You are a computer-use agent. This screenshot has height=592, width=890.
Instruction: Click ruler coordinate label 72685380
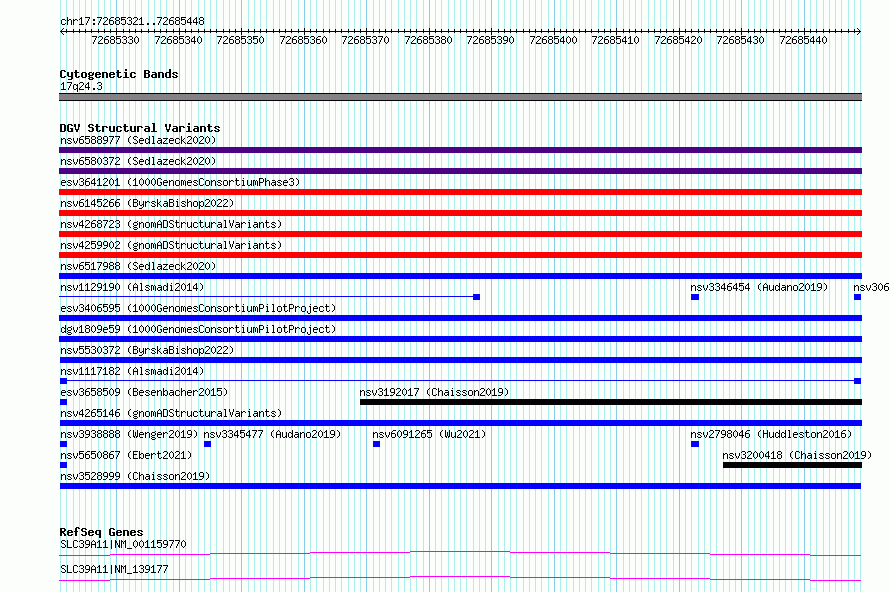428,40
